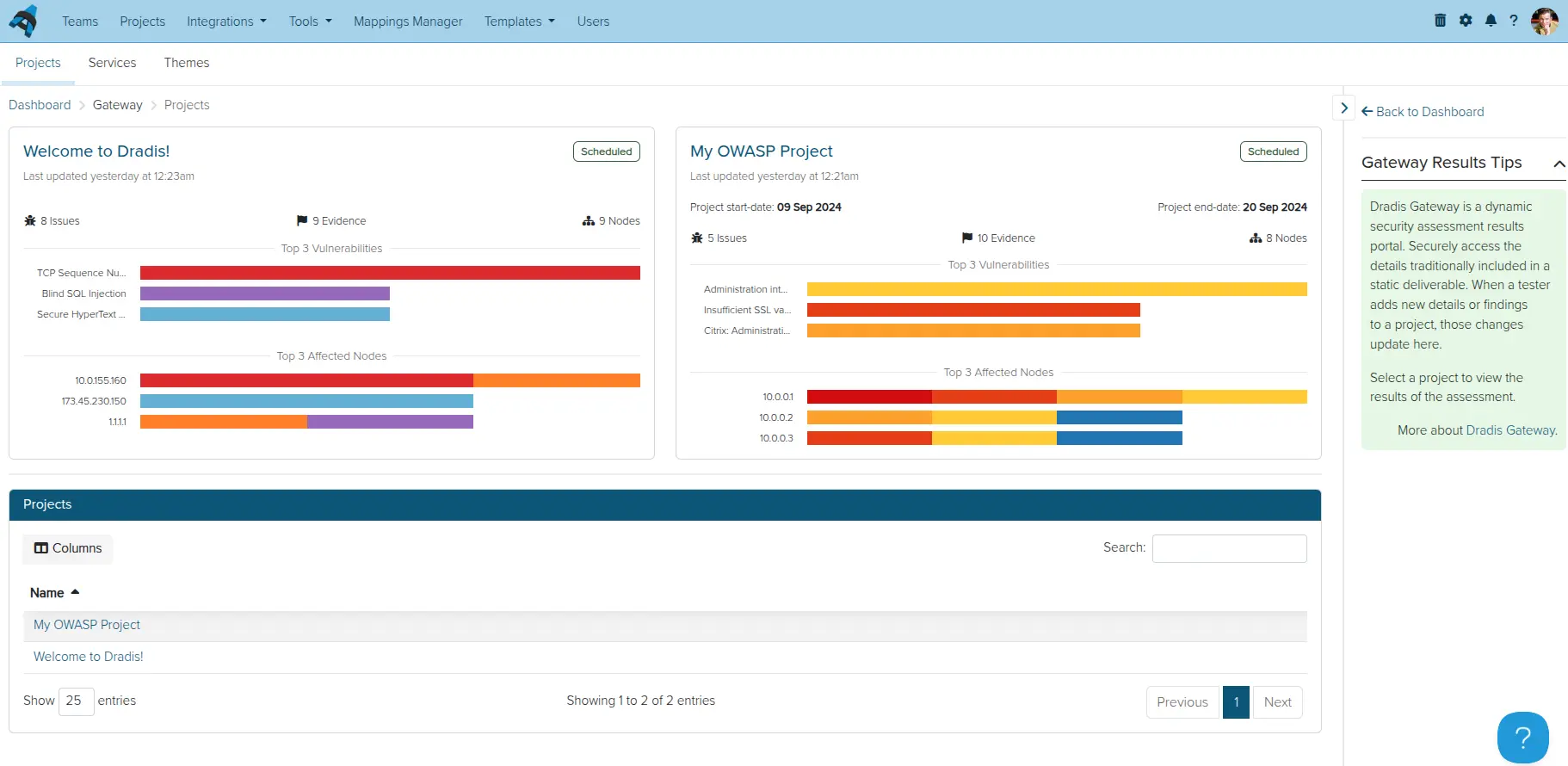Collapse Gateway Results Tips panel

click(x=1559, y=164)
